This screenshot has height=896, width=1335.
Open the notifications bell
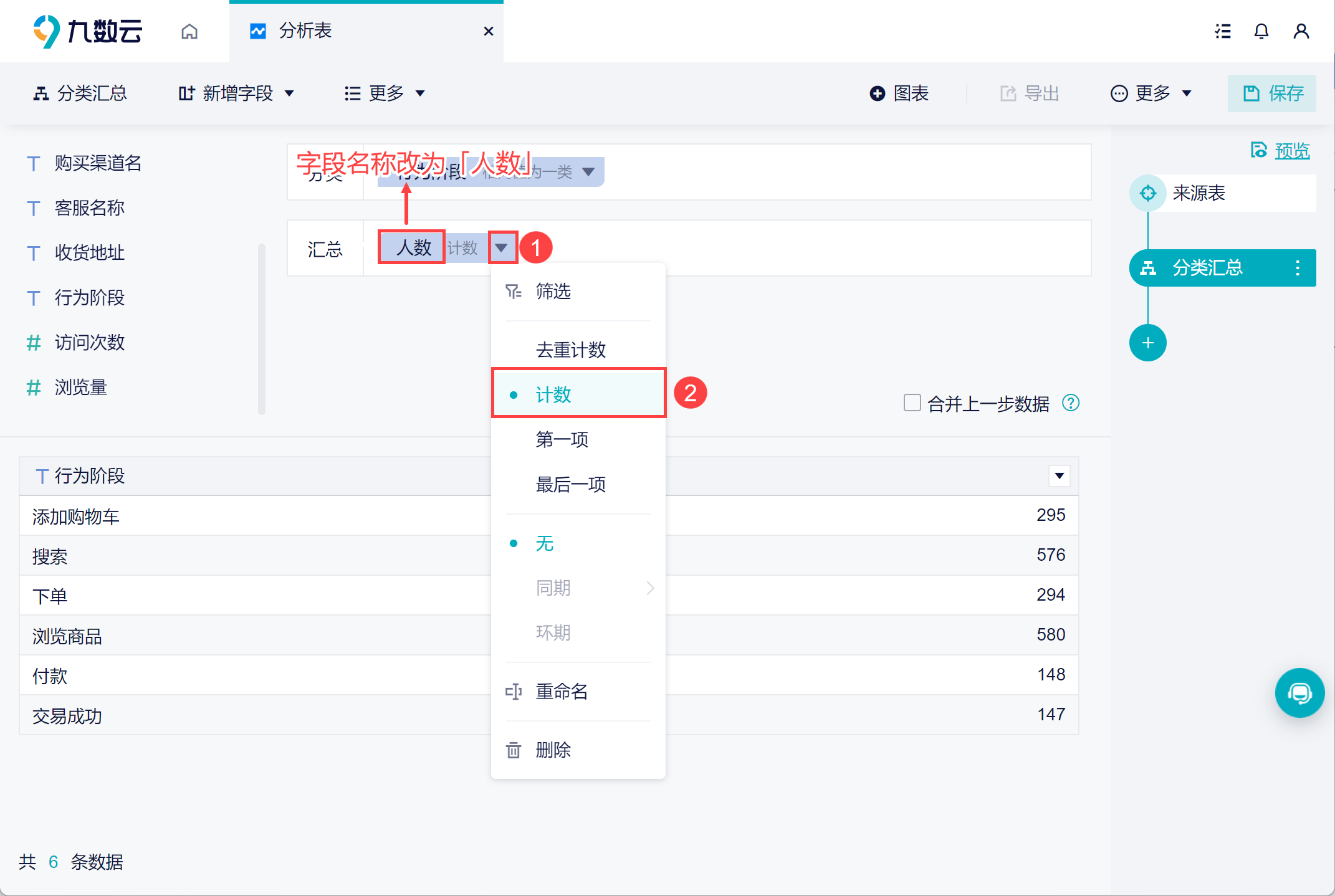pos(1261,31)
